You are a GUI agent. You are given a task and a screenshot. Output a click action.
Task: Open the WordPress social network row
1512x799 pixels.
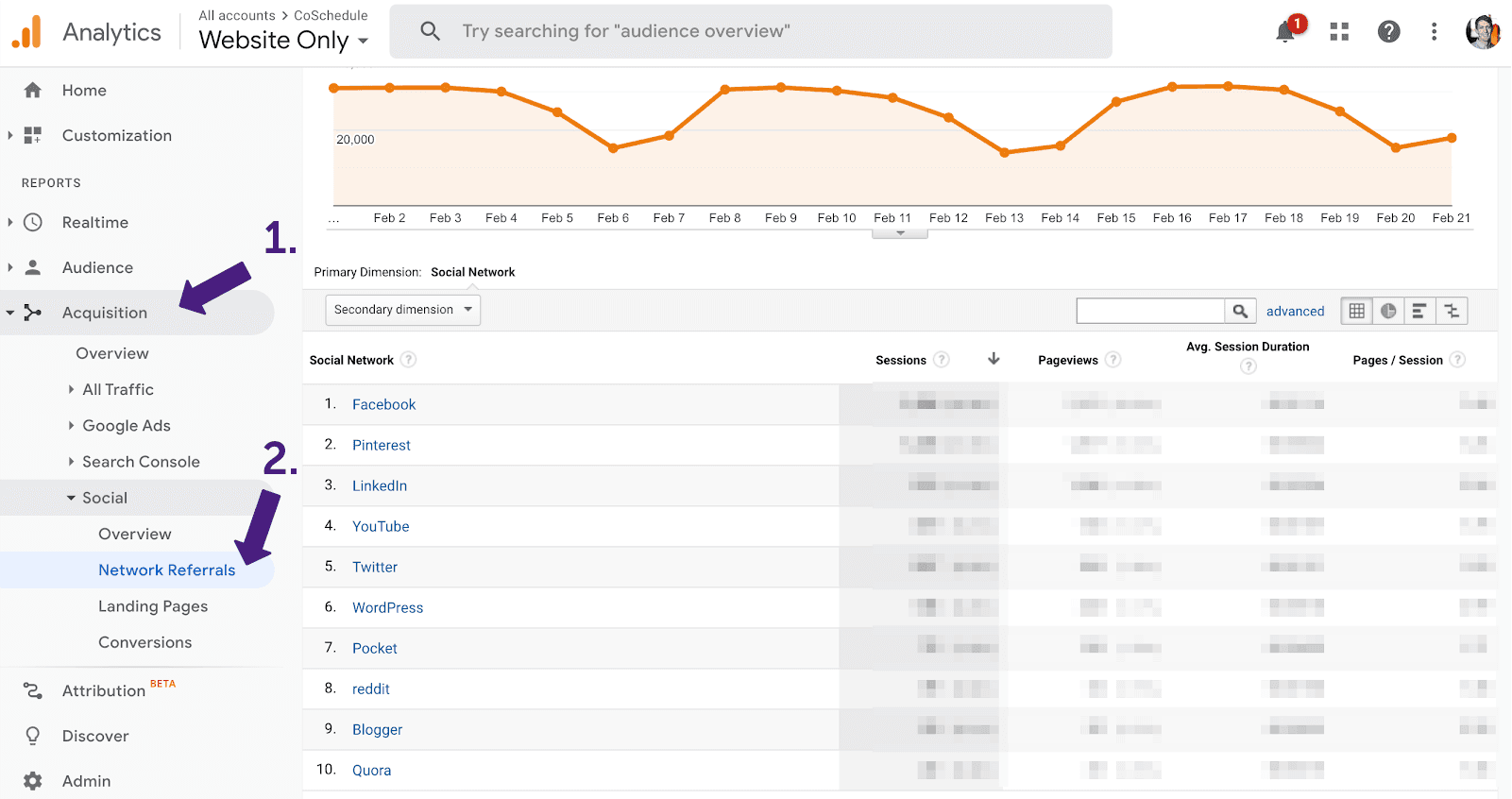pyautogui.click(x=387, y=607)
